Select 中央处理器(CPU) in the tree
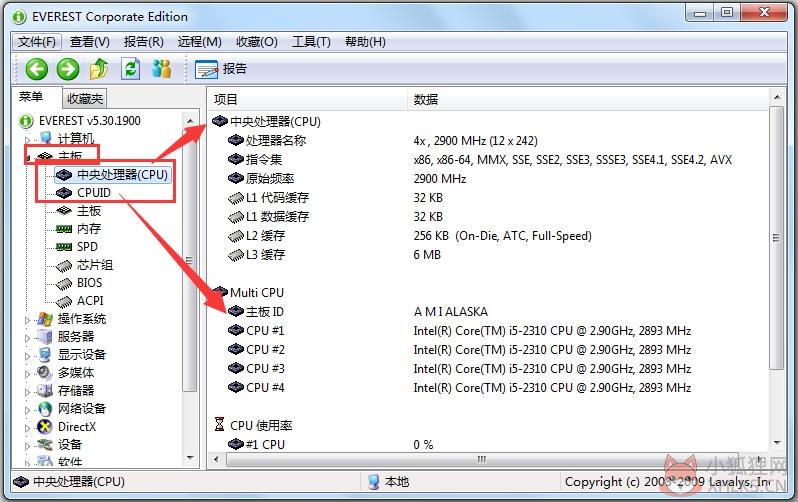Viewport: 798px width, 502px height. [122, 175]
